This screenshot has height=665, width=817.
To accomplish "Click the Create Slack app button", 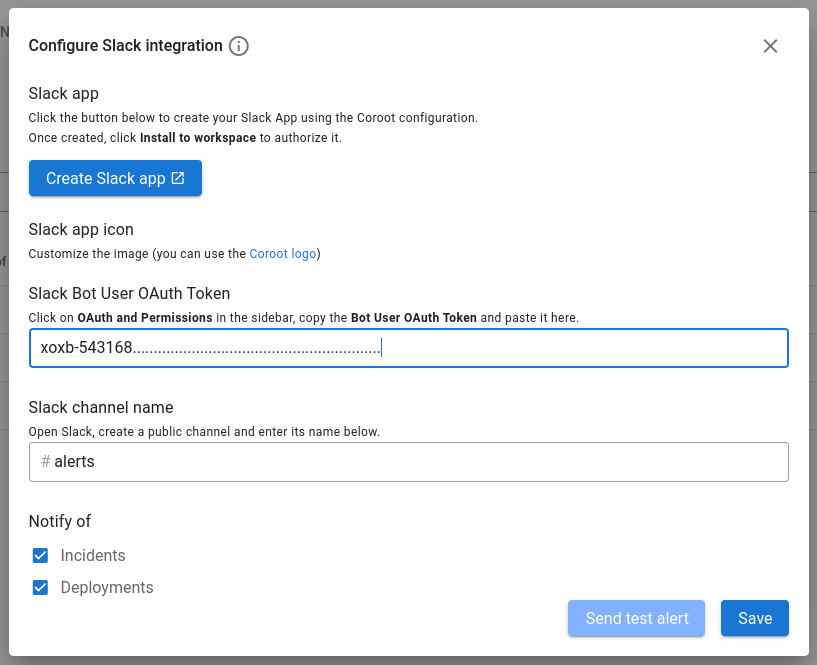I will point(115,178).
